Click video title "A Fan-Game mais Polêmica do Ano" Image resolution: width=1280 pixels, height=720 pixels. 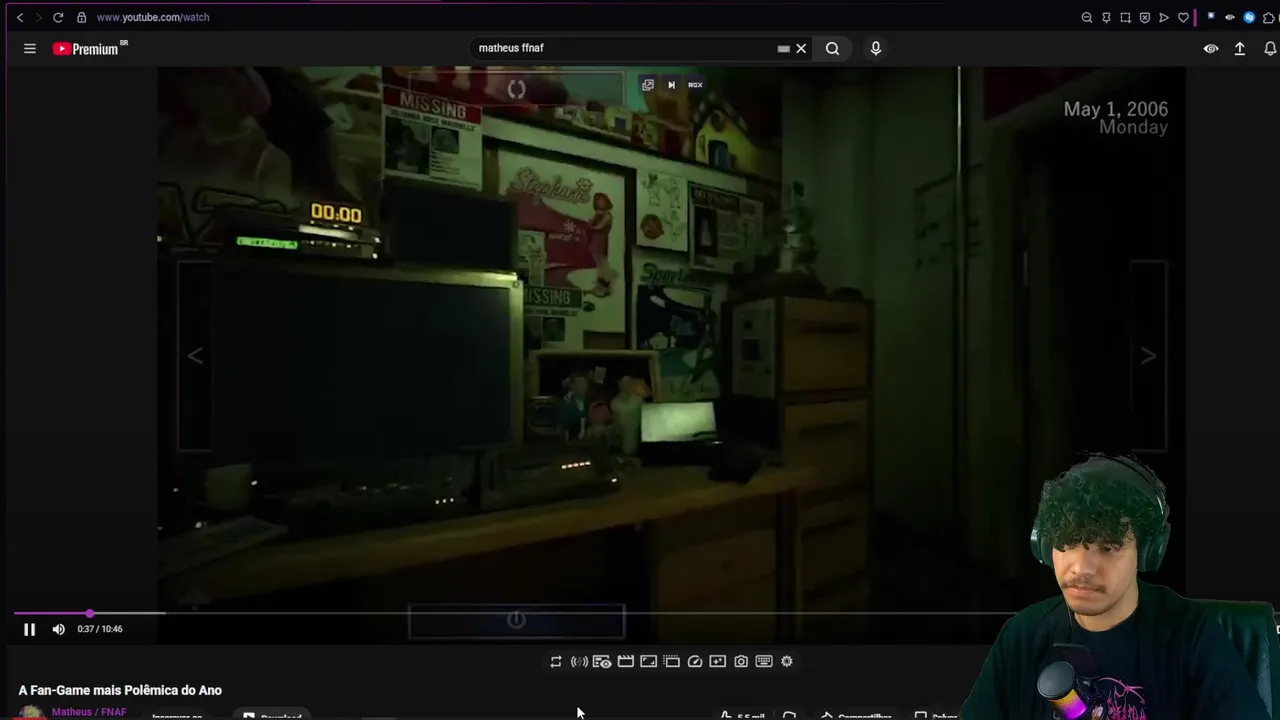[x=120, y=690]
